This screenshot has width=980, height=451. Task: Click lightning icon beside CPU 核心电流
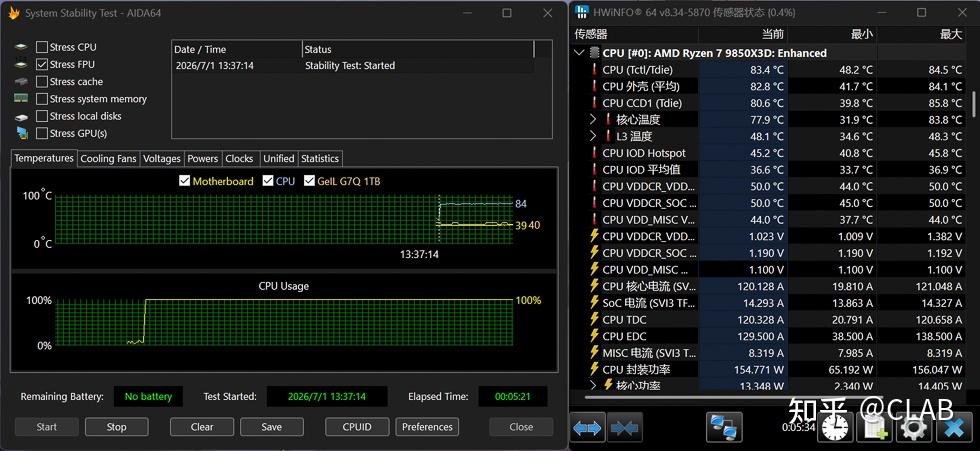pyautogui.click(x=594, y=286)
